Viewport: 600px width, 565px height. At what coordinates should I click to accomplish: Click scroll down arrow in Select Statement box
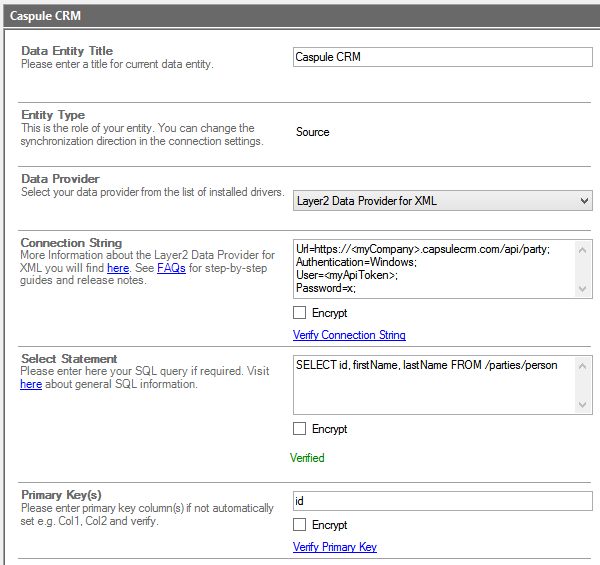tap(584, 404)
